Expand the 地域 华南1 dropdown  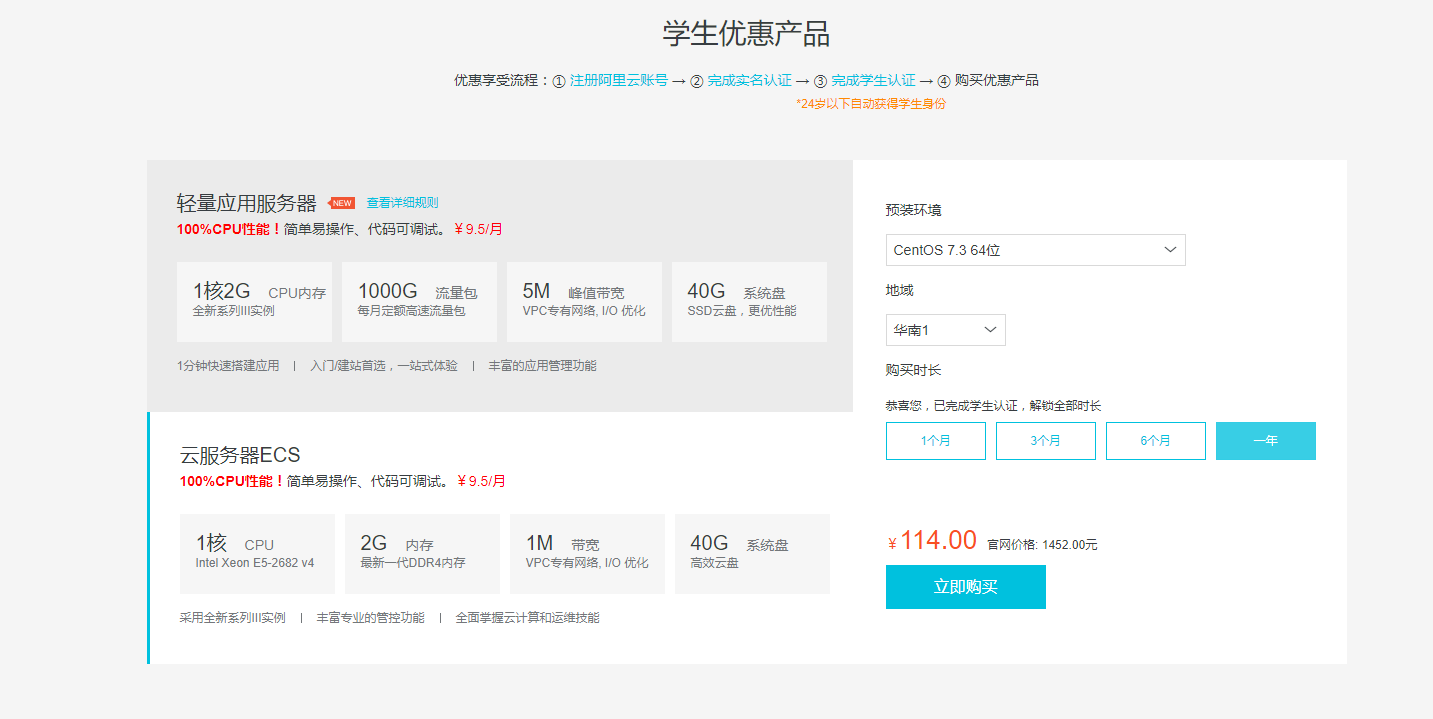[x=945, y=330]
